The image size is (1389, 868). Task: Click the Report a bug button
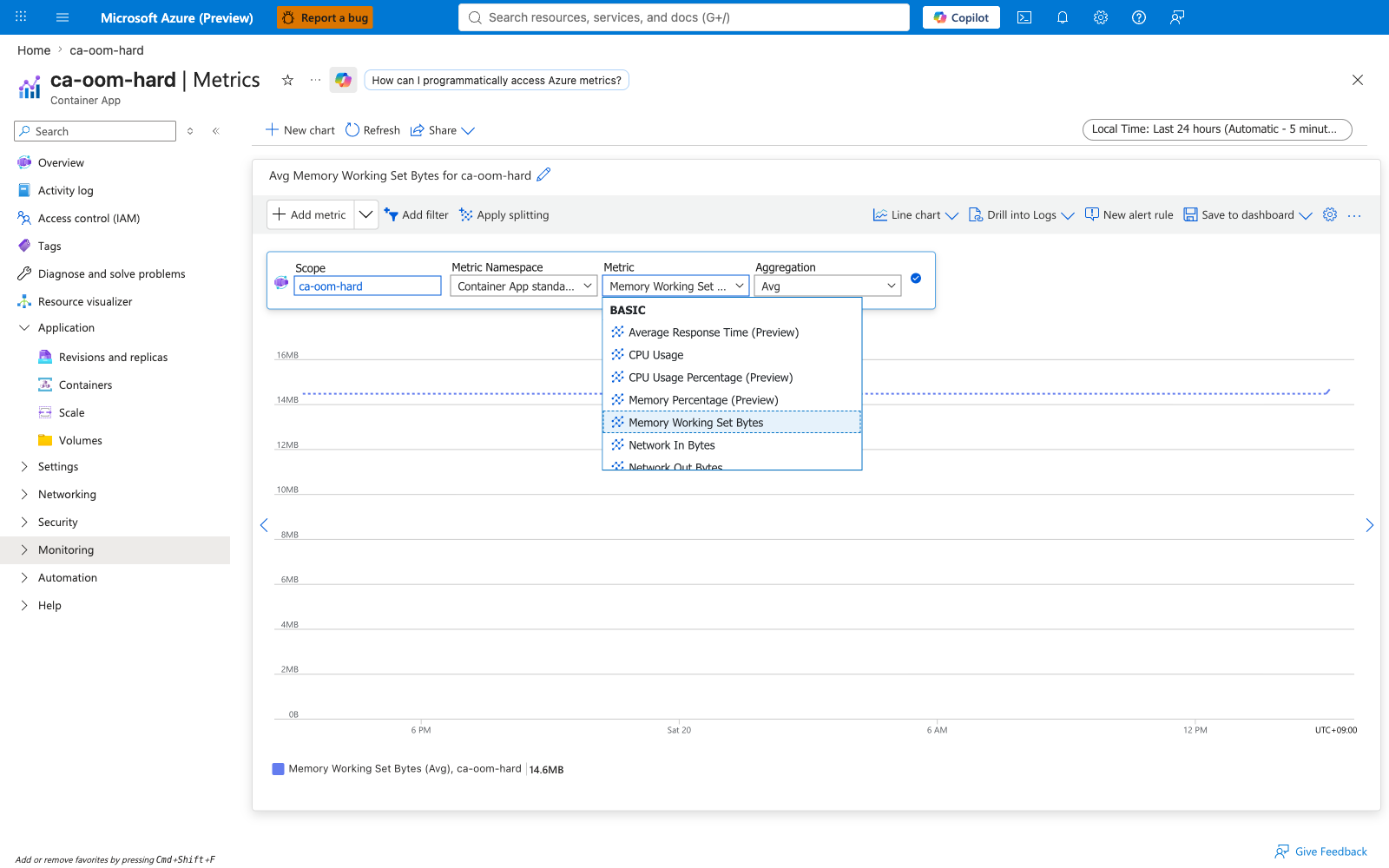325,17
